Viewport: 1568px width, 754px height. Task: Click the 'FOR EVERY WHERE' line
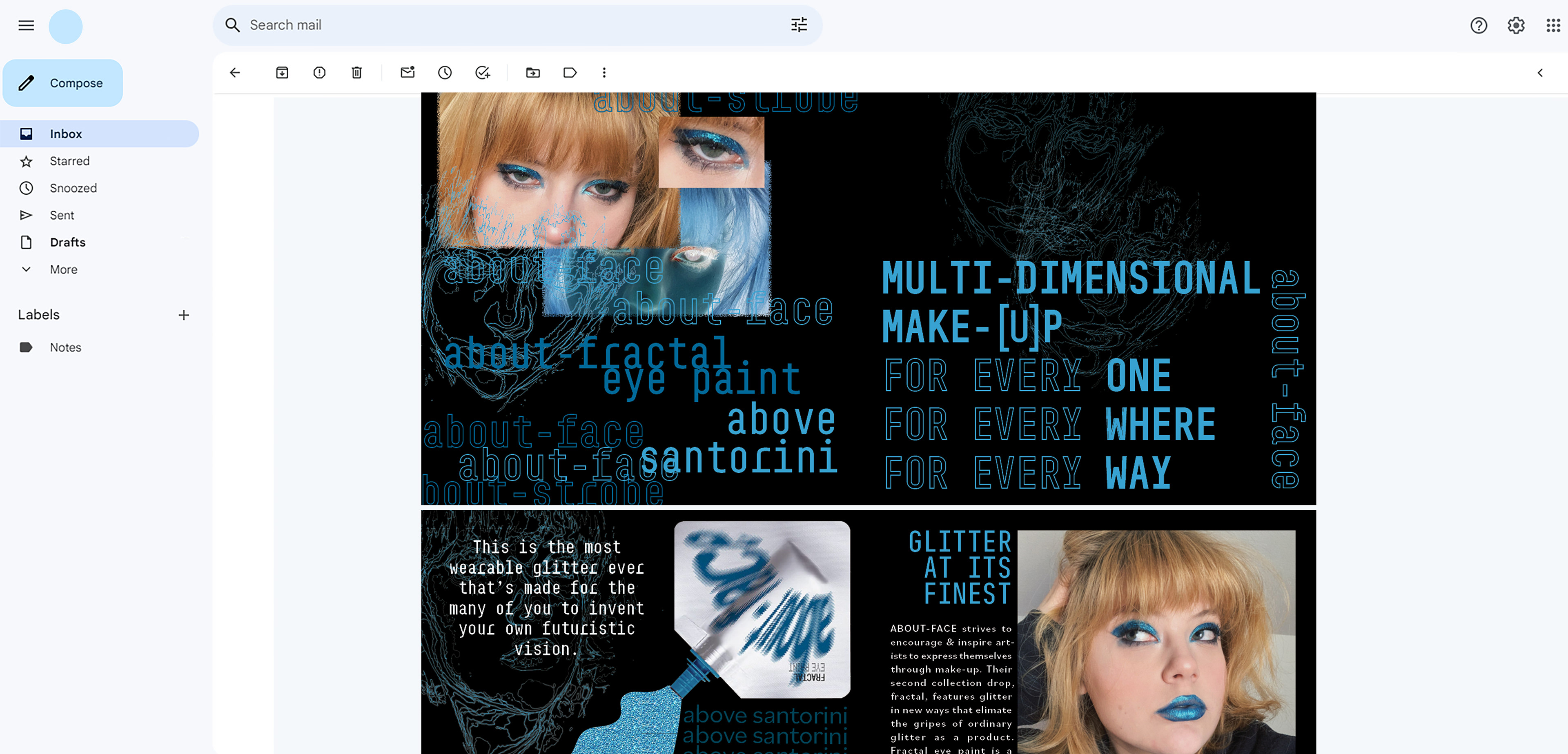pos(1049,424)
